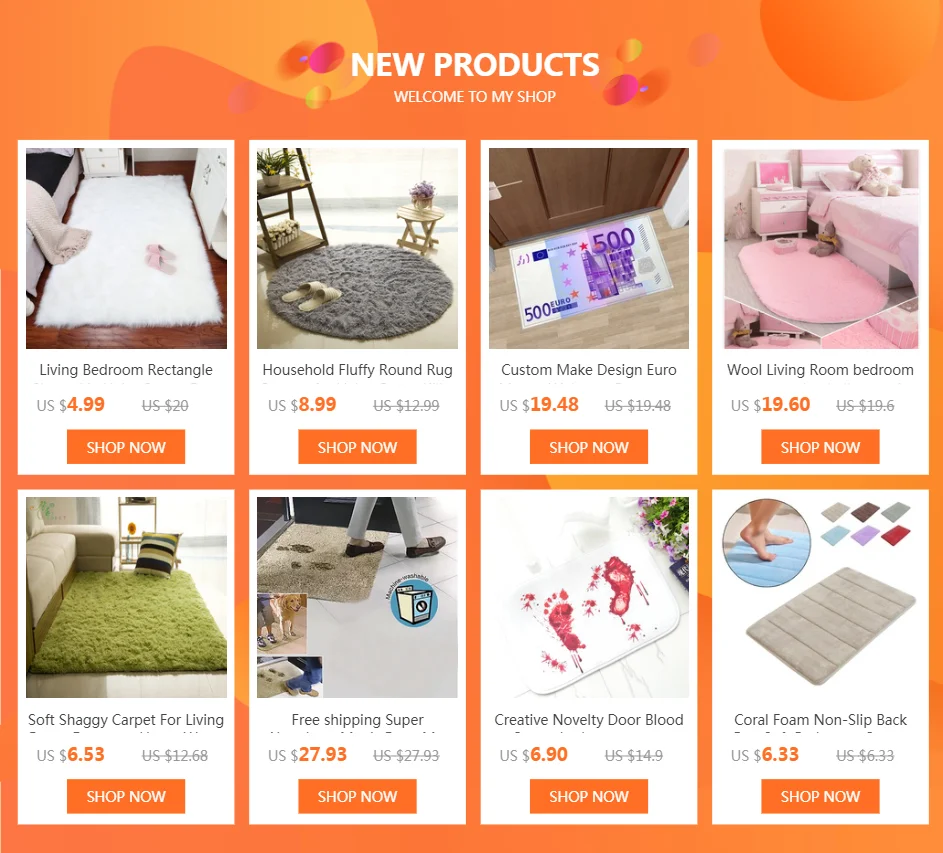Screen dimensions: 943x853
Task: Open the pink wool oval rug image
Action: click(x=820, y=248)
